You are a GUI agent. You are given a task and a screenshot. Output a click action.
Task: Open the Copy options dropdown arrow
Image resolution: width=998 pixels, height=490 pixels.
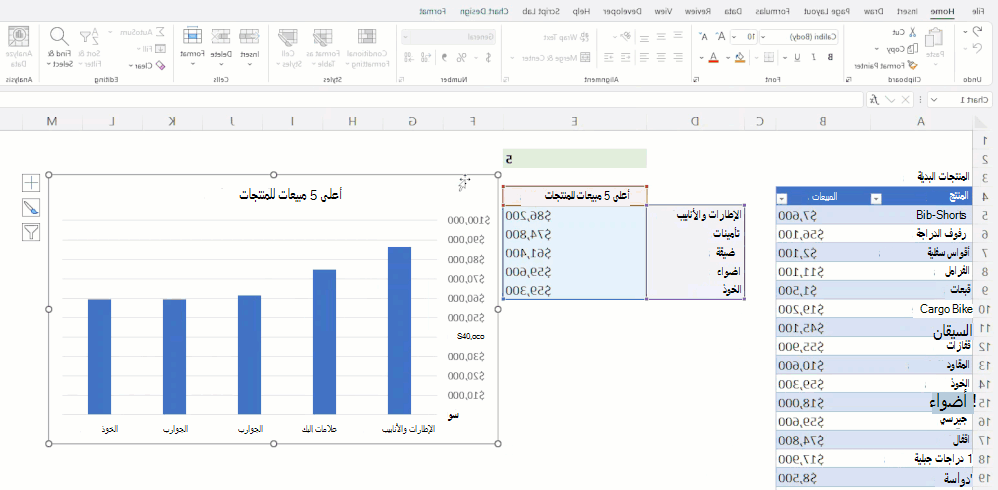[876, 49]
